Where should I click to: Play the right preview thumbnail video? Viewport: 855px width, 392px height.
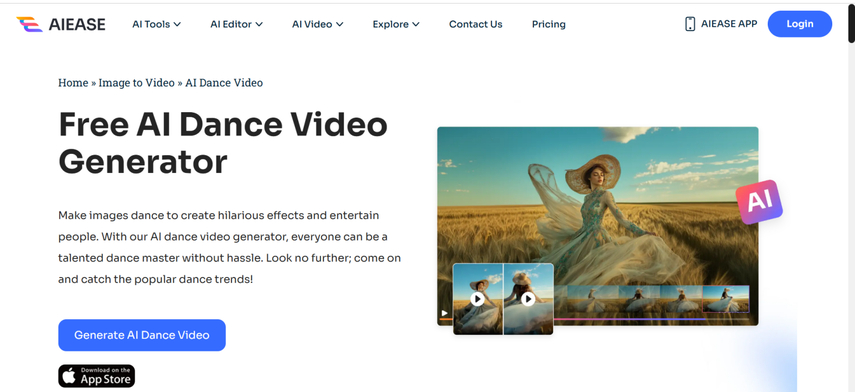tap(528, 299)
